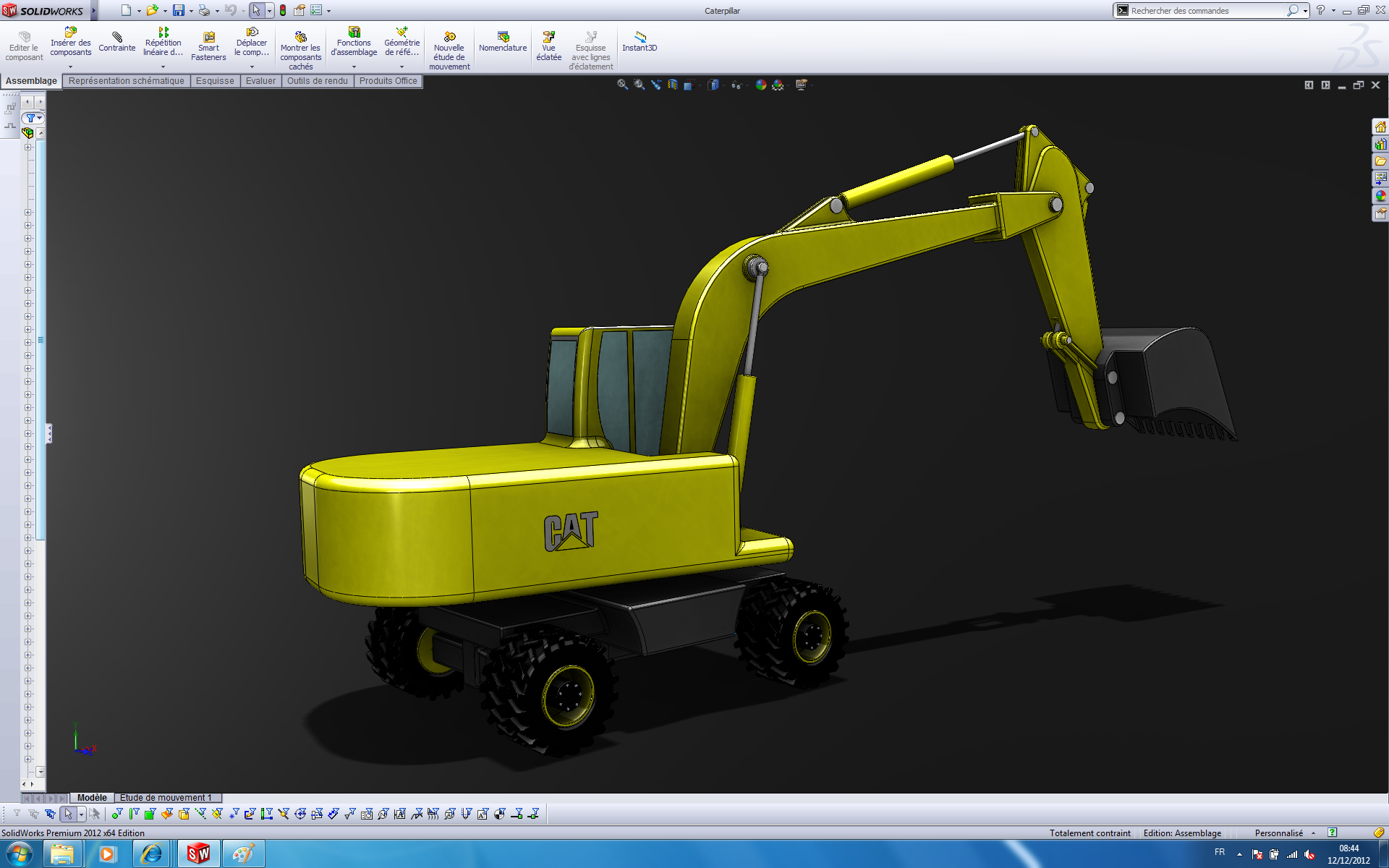
Task: Toggle the Filter Axes selection filter
Action: click(200, 814)
